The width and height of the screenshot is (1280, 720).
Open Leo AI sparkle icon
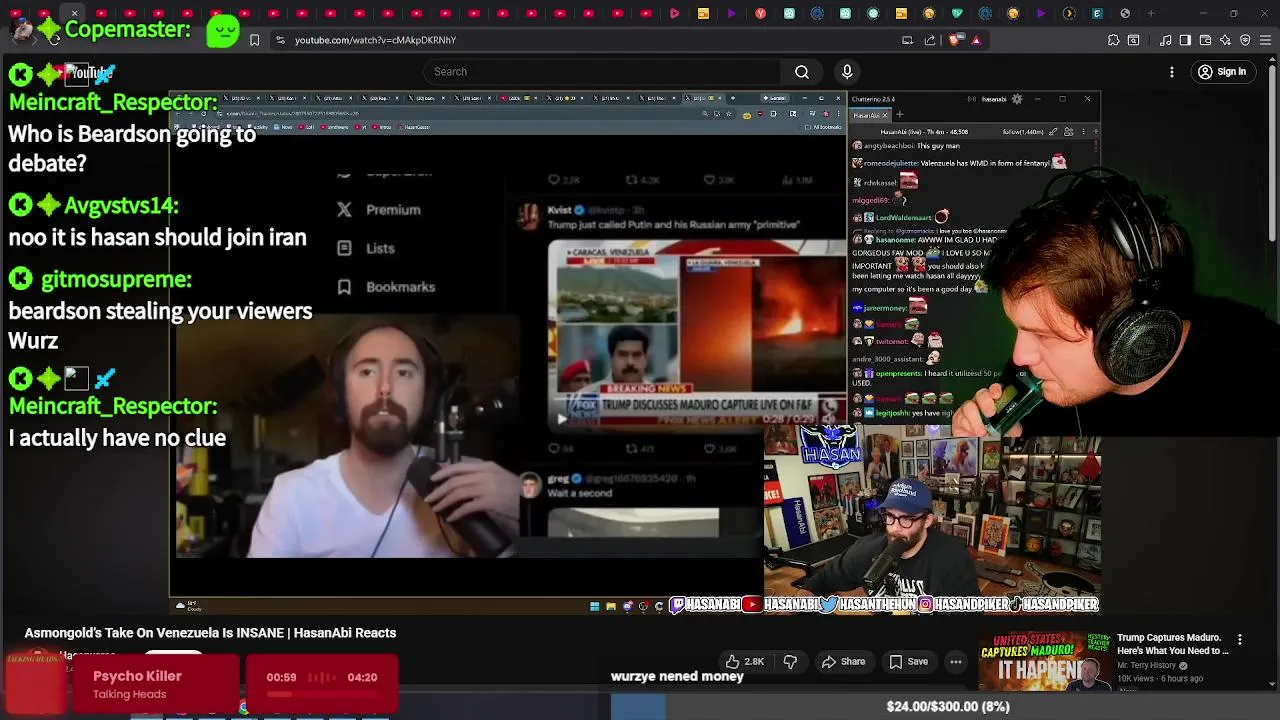tap(1225, 40)
